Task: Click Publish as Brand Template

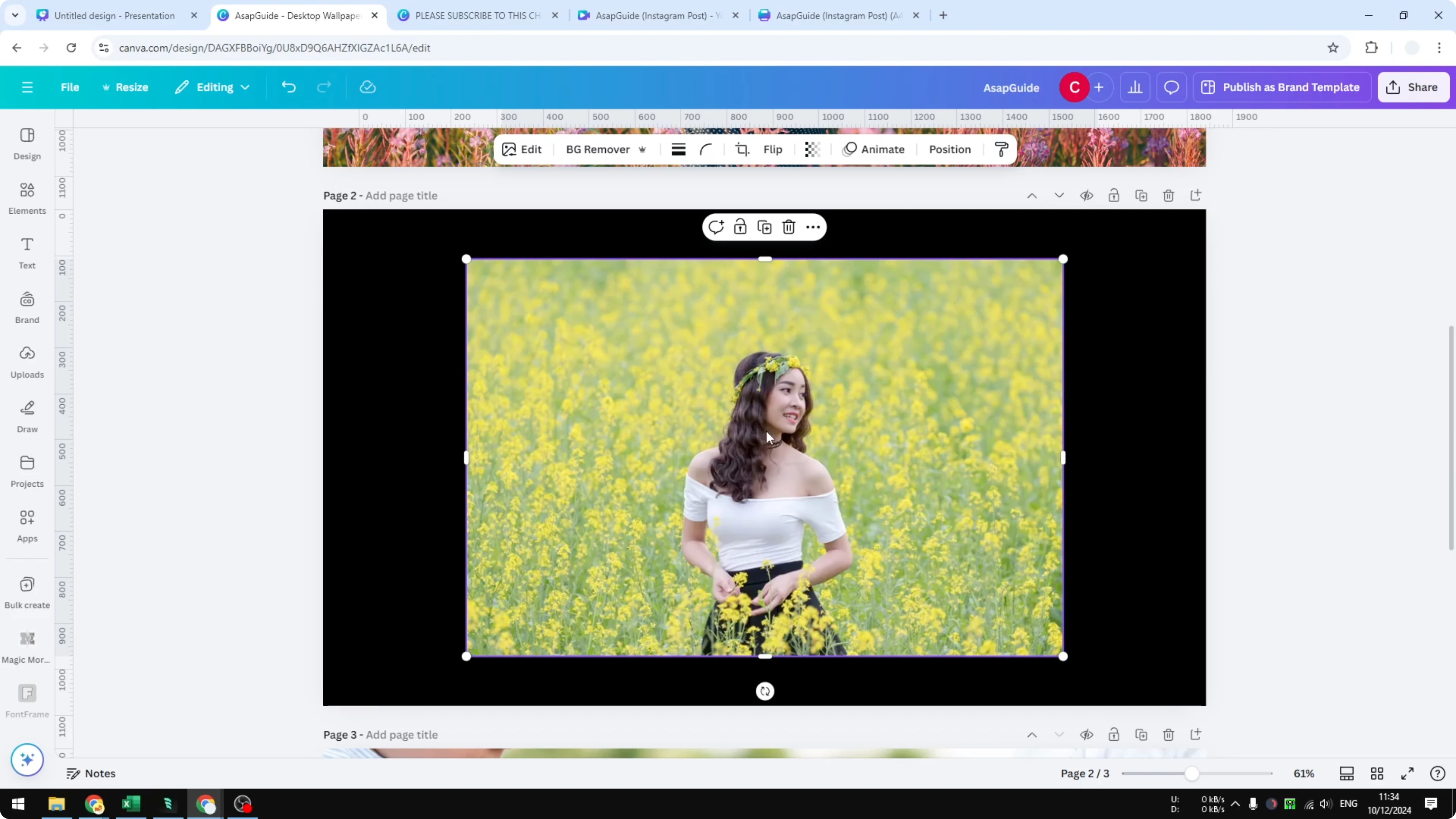Action: click(1282, 87)
